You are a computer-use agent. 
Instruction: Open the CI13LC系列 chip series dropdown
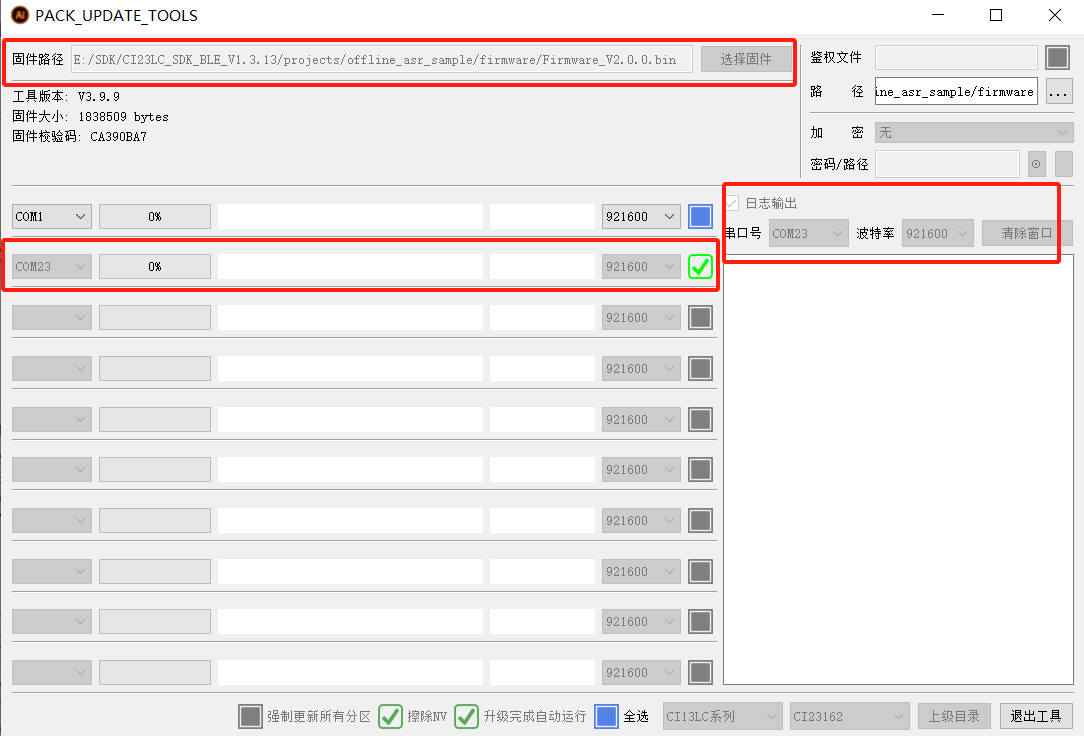coord(722,716)
